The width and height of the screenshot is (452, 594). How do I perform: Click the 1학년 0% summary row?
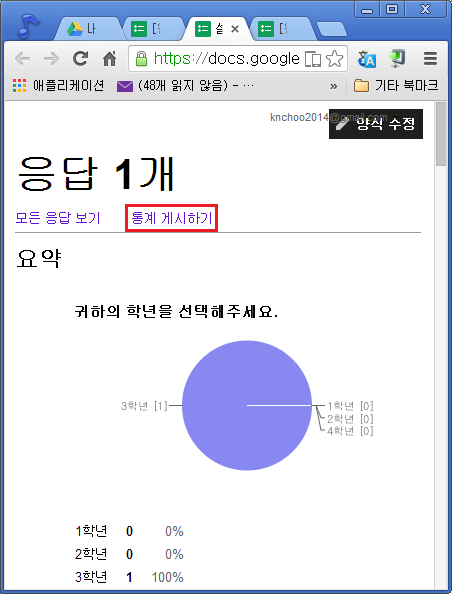129,531
